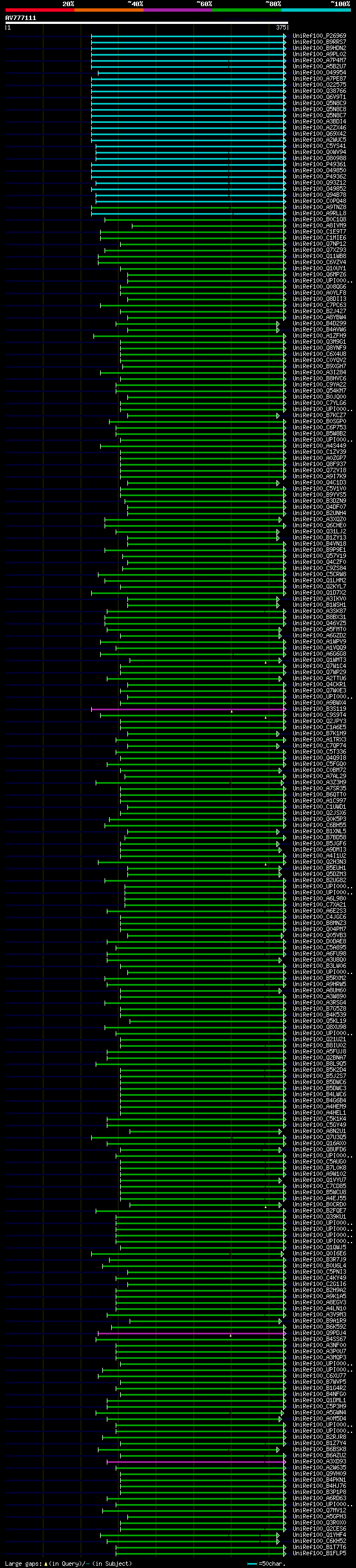Select UniRef100_C5FGQ0 label
The width and height of the screenshot is (356, 1568).
pyautogui.click(x=319, y=764)
